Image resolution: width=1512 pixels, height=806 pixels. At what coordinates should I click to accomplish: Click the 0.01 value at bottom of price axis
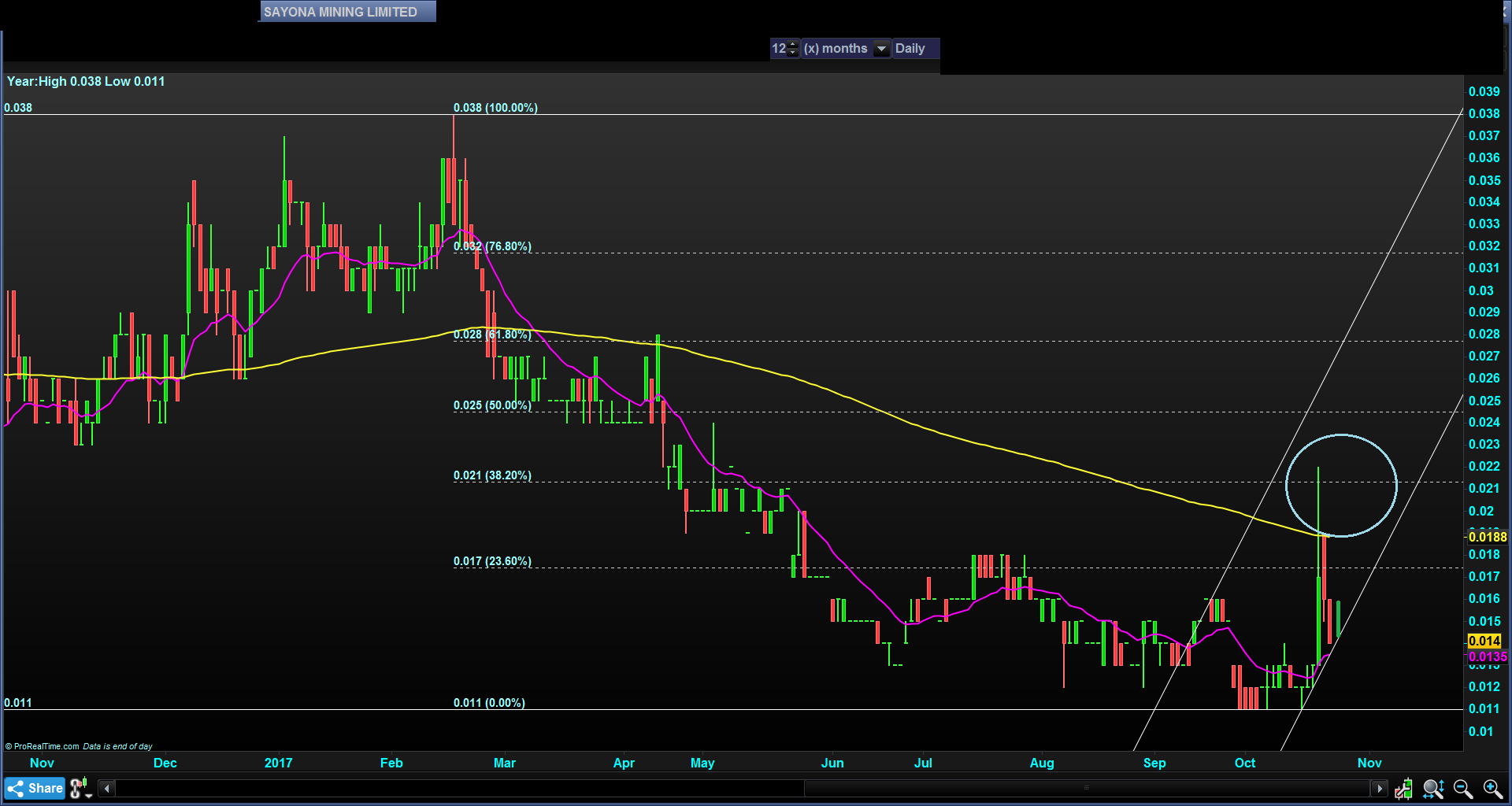click(x=1480, y=731)
